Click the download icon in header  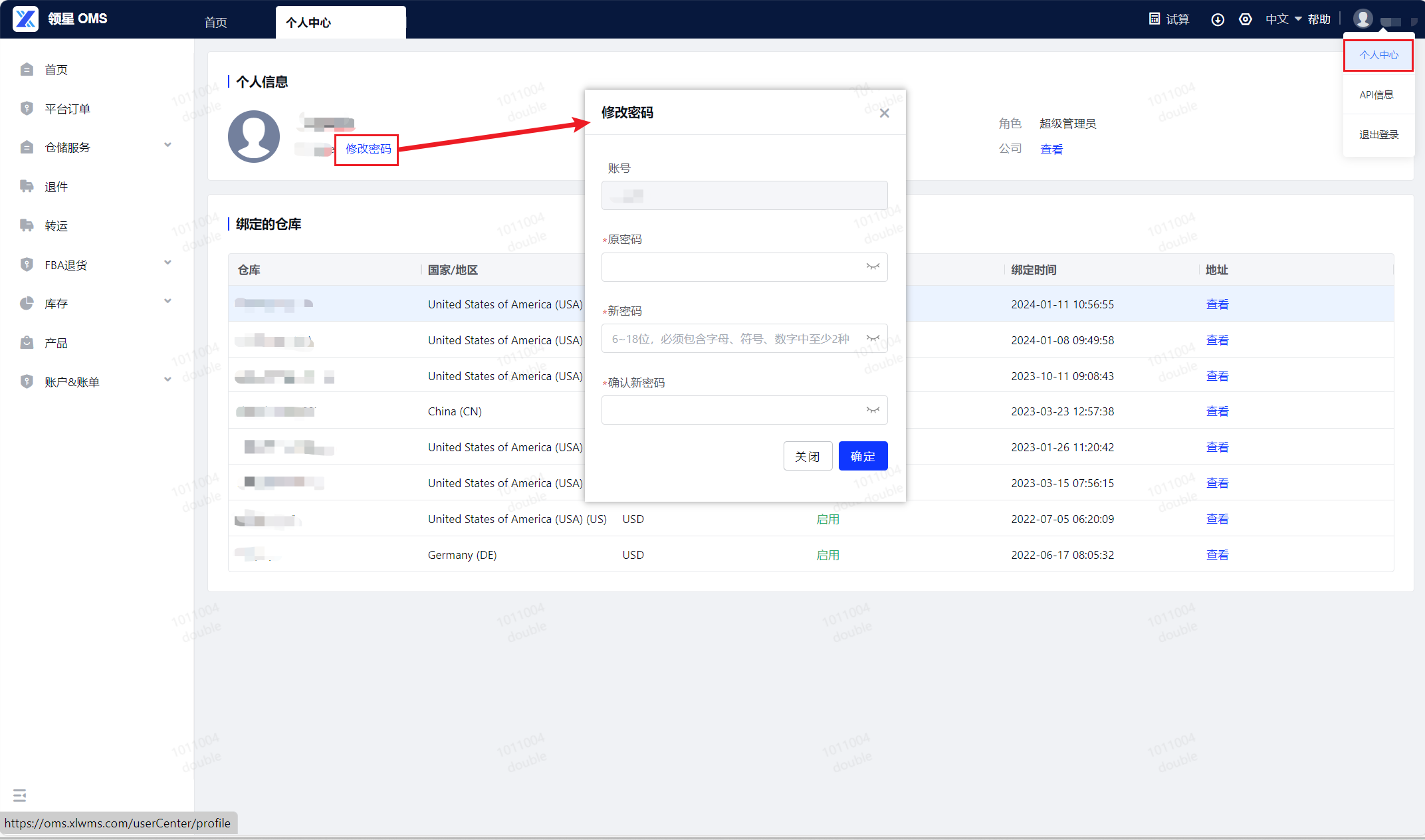click(1218, 19)
